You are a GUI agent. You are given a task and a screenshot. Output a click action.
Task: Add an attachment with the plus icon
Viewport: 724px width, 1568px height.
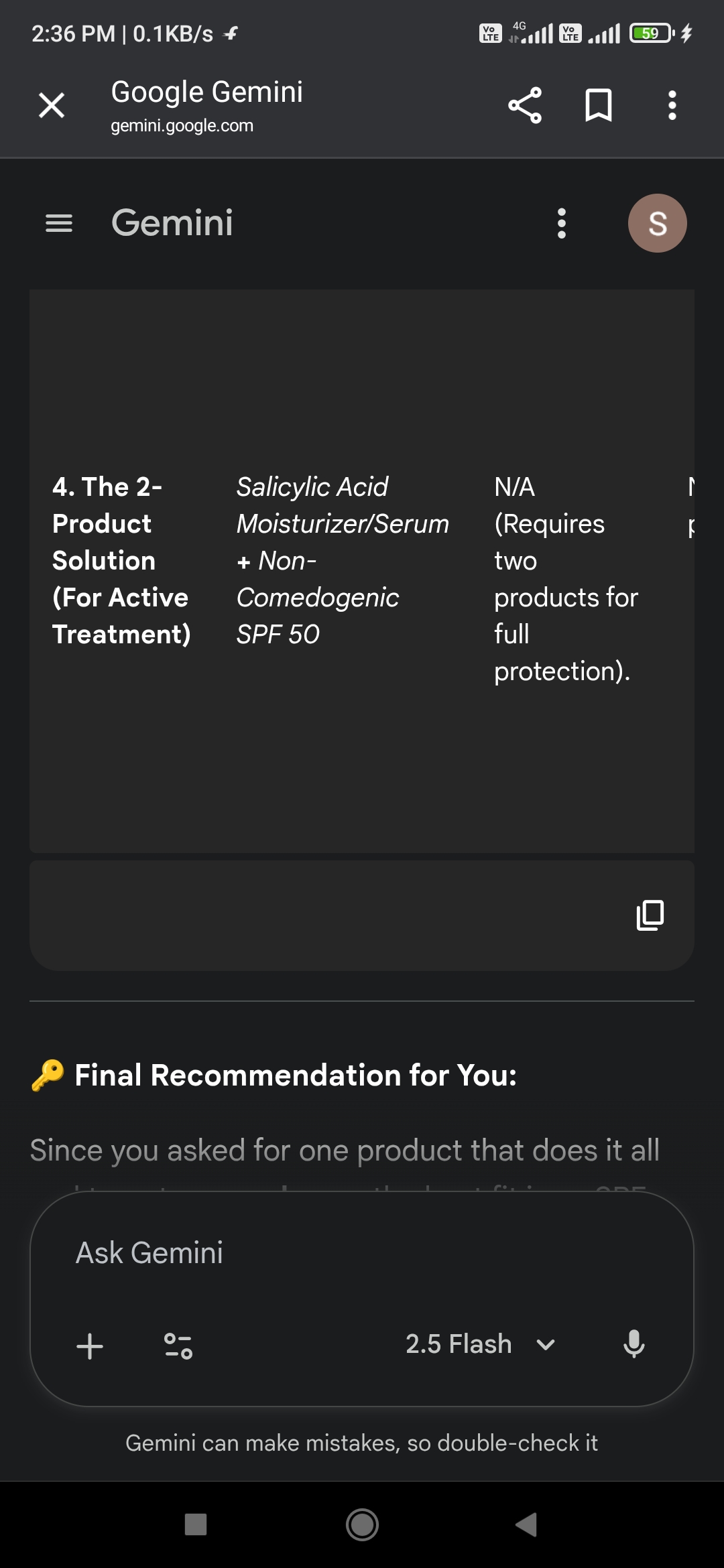tap(90, 1346)
